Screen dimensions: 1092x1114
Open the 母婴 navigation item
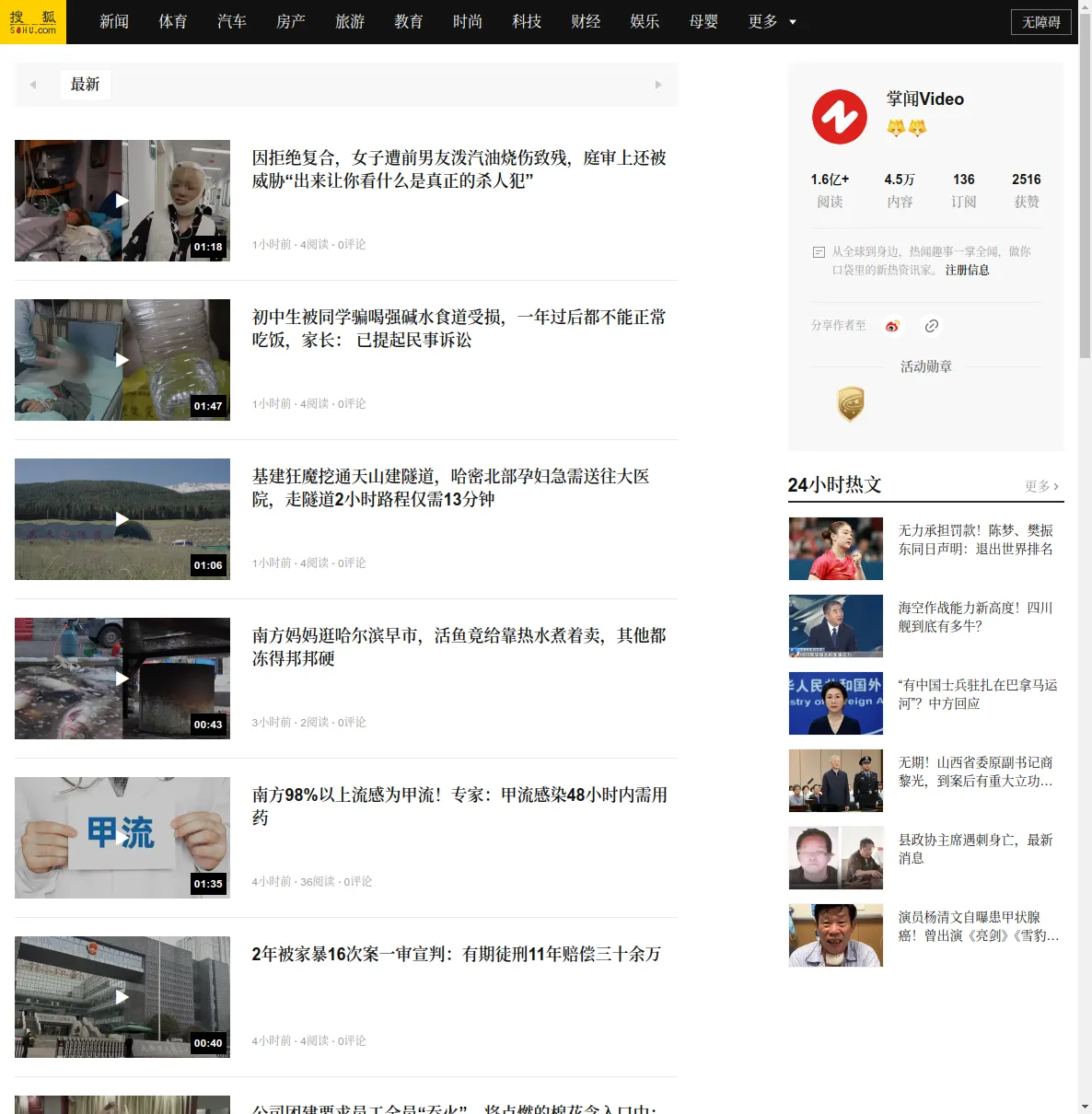[703, 21]
